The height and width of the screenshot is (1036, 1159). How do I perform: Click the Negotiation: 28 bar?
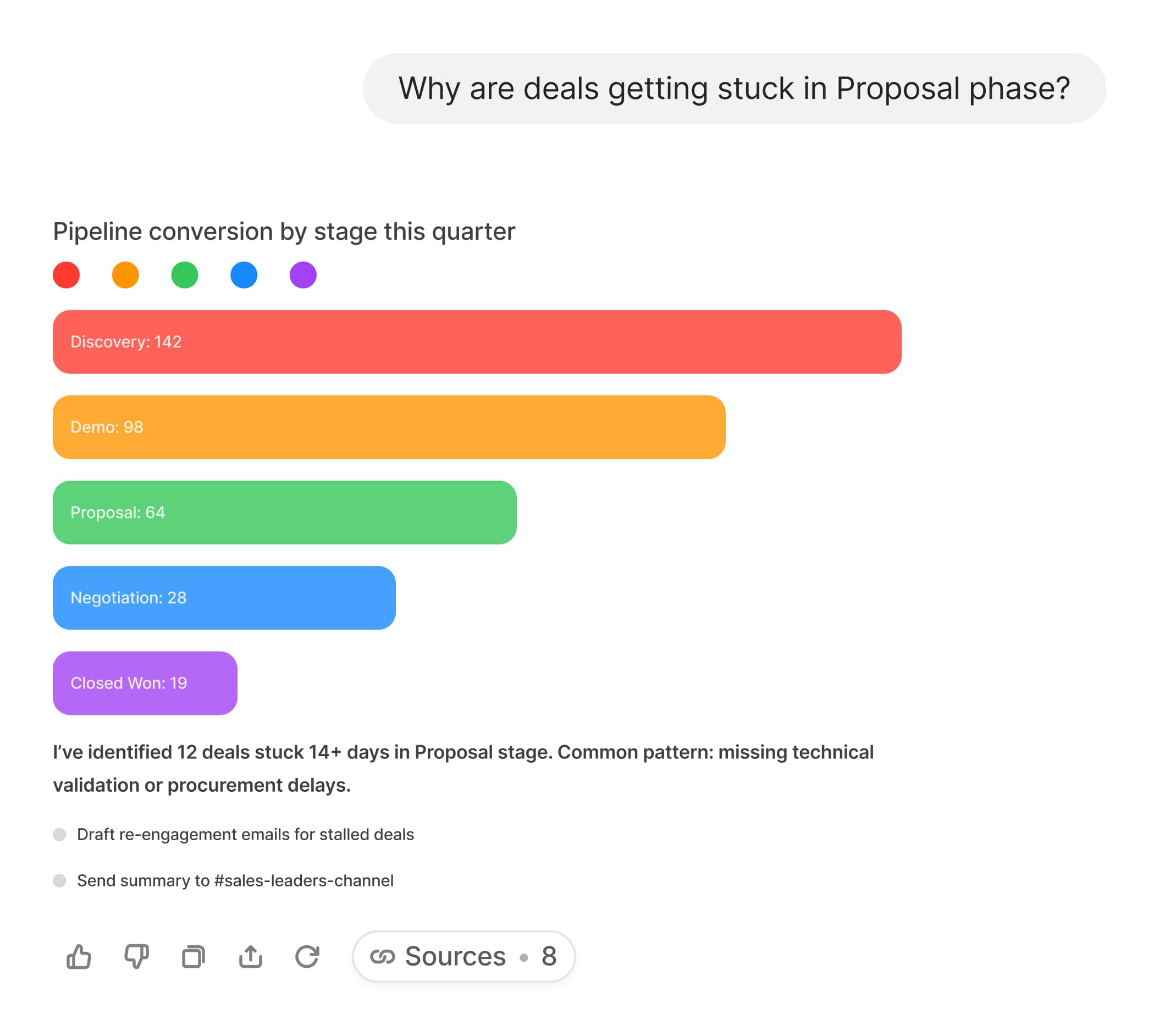click(224, 598)
